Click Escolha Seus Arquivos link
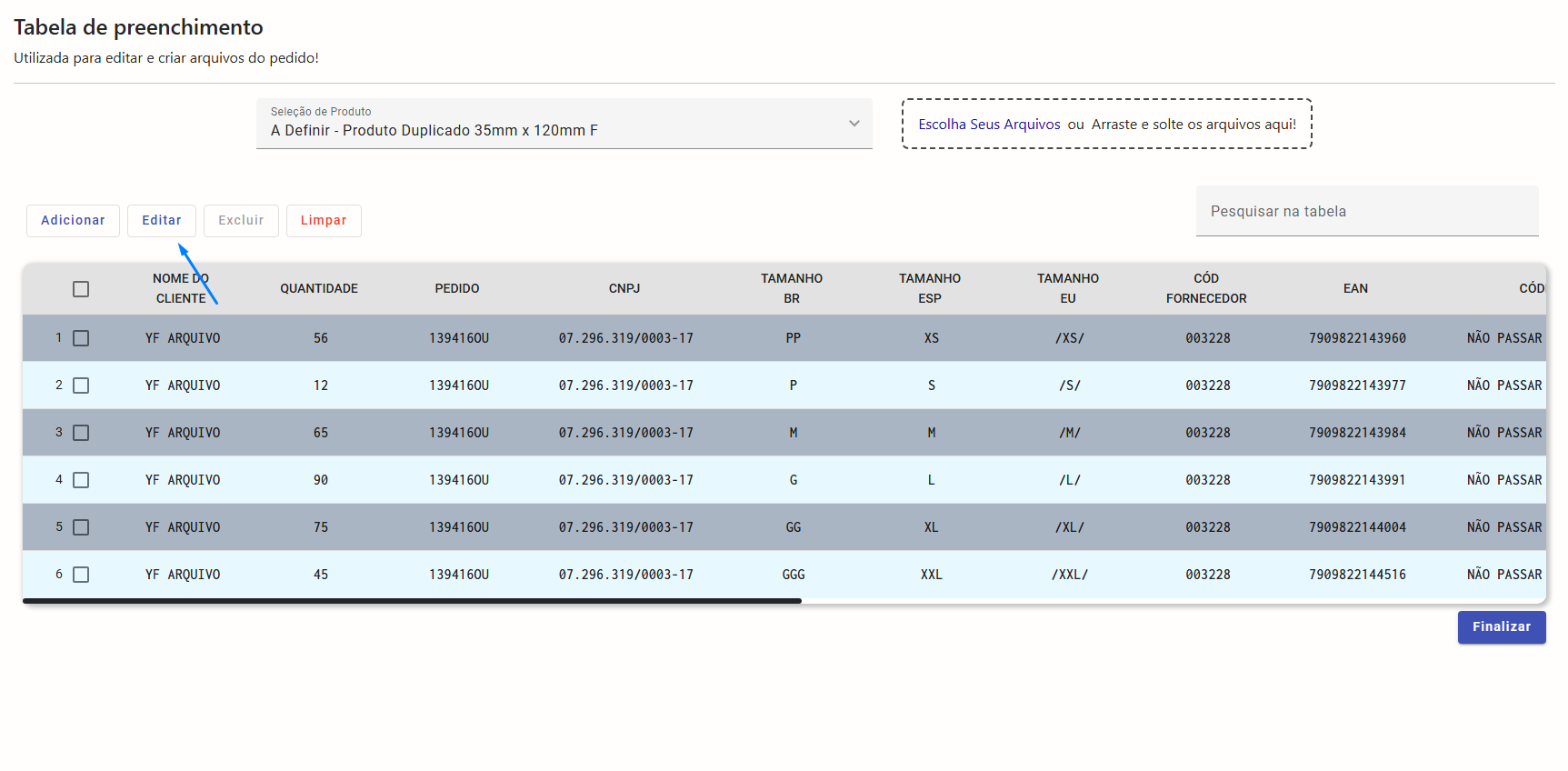 click(989, 125)
